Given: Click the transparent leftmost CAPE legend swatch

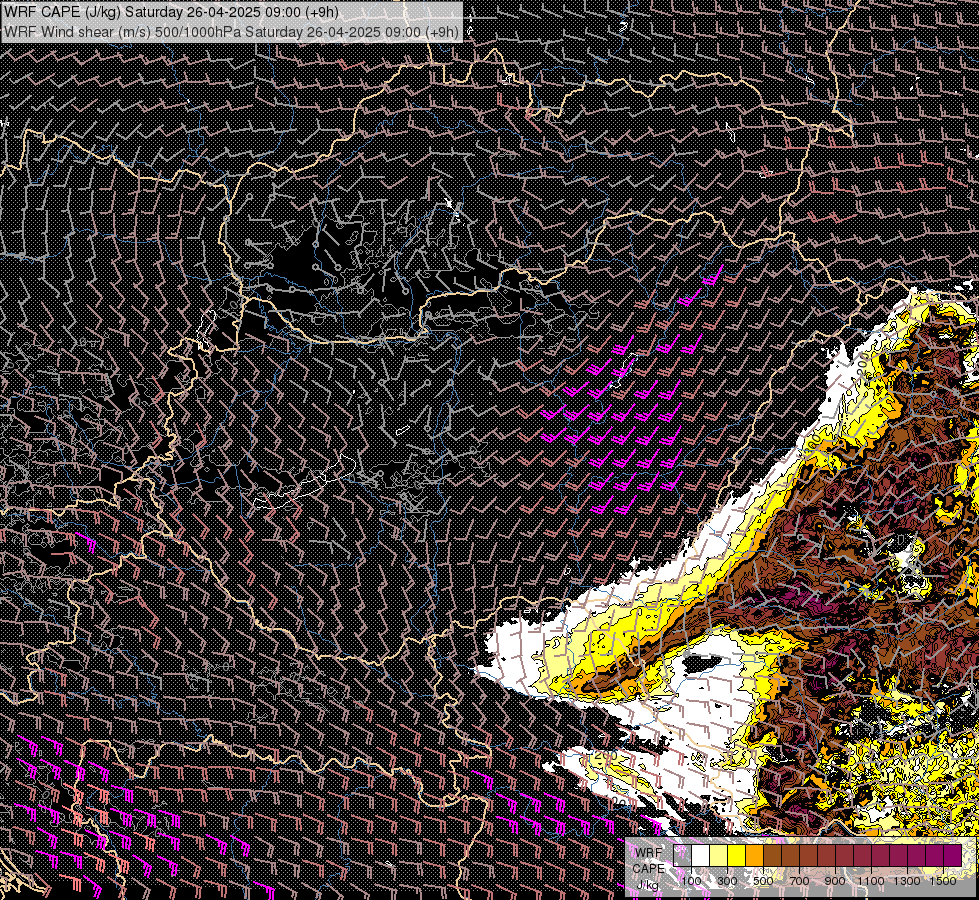Looking at the screenshot, I should pos(682,856).
